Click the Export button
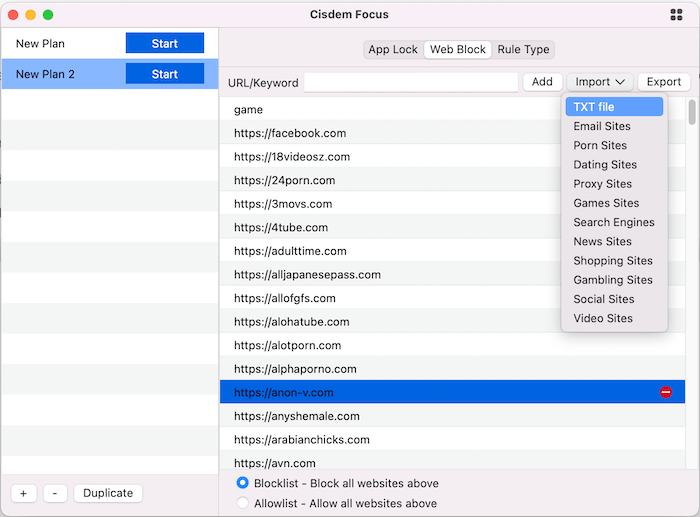The width and height of the screenshot is (700, 517). tap(663, 82)
